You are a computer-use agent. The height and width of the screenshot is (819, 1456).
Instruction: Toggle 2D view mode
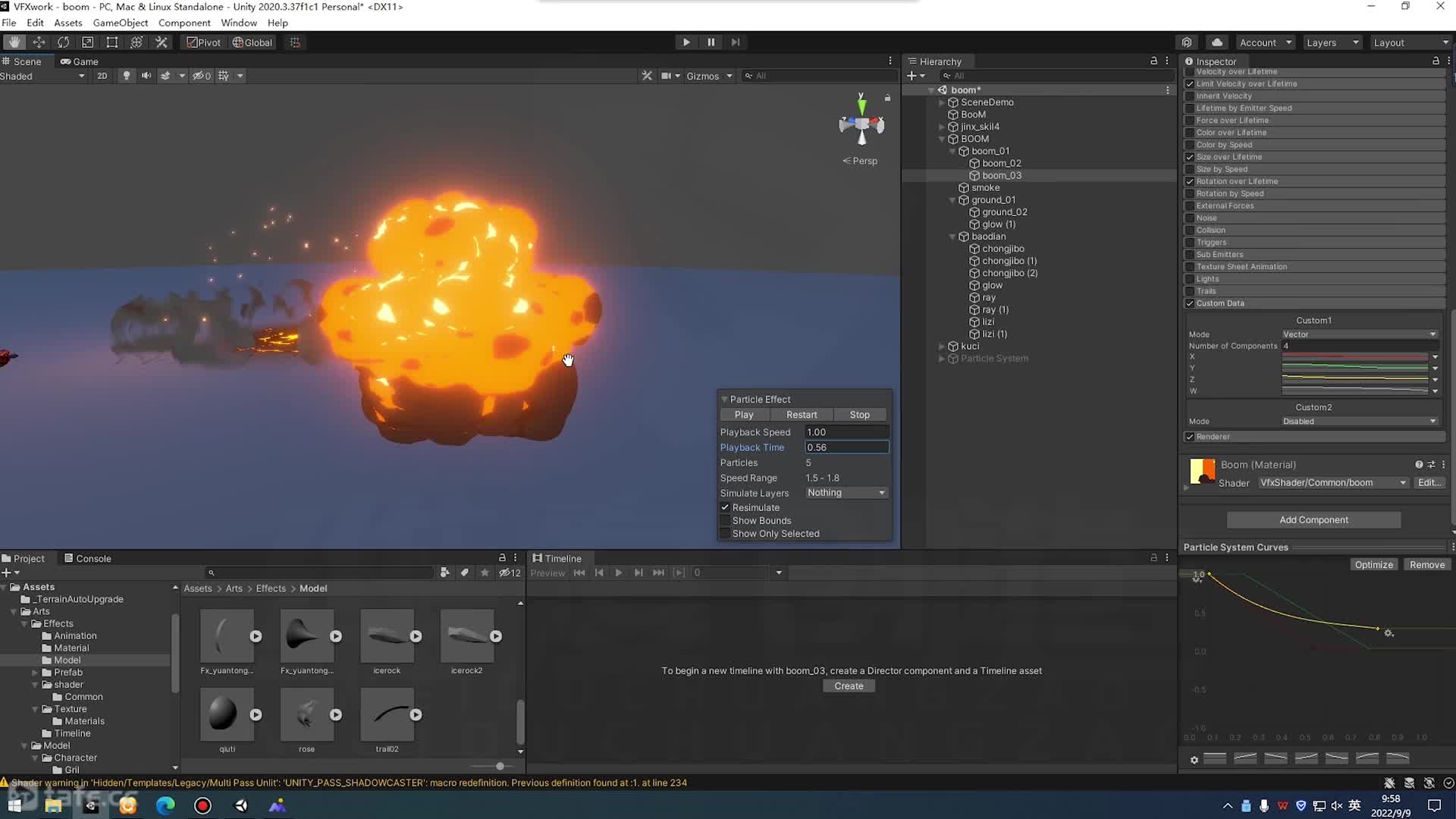coord(102,76)
